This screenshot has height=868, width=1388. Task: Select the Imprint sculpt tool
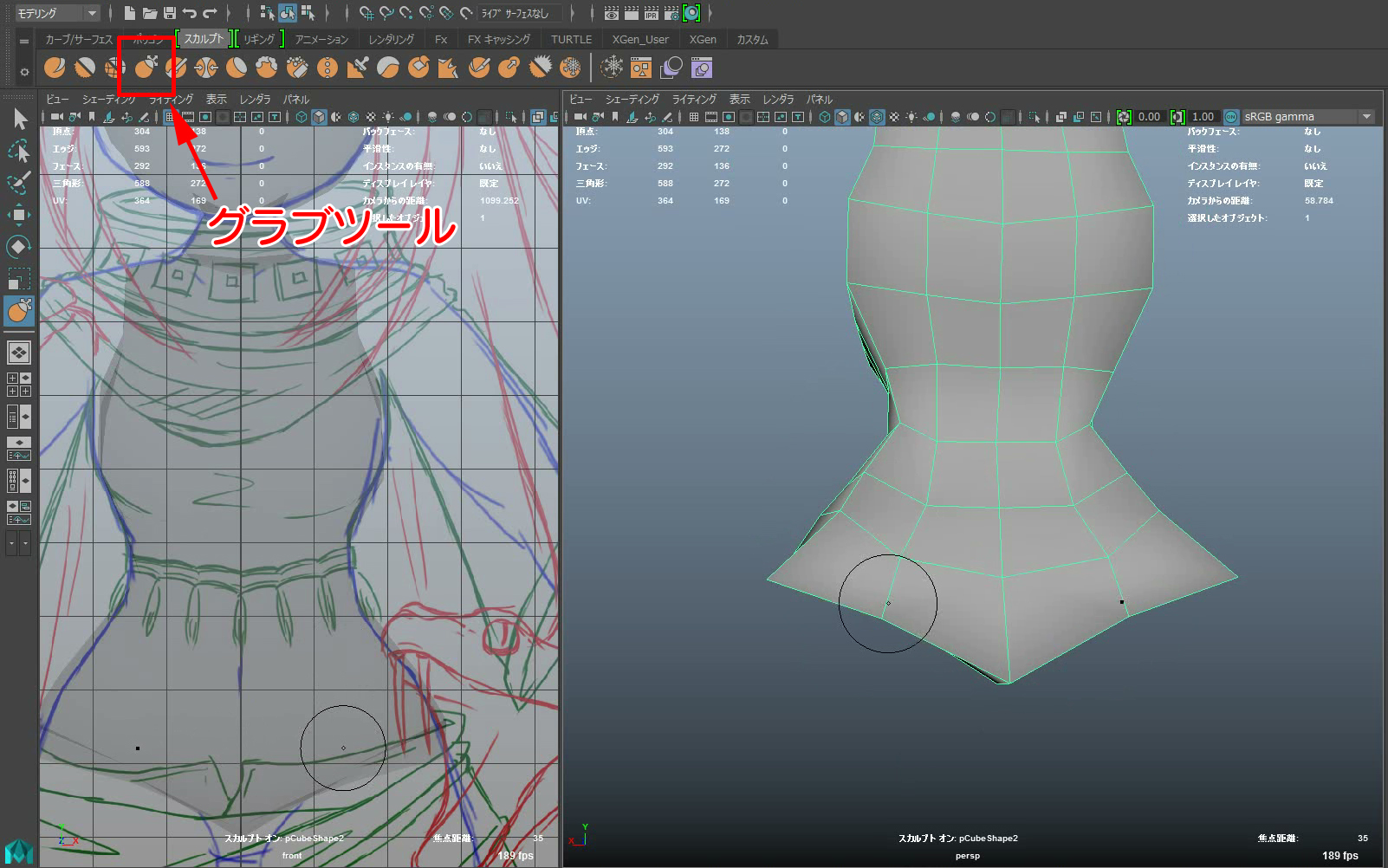click(358, 68)
